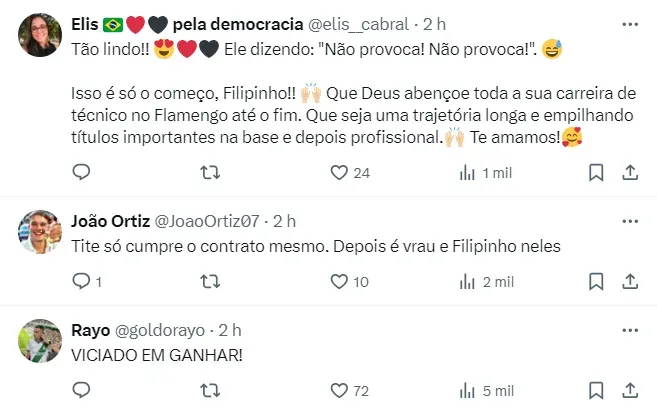Bookmark Elis's tweet
657x409 pixels.
click(596, 173)
